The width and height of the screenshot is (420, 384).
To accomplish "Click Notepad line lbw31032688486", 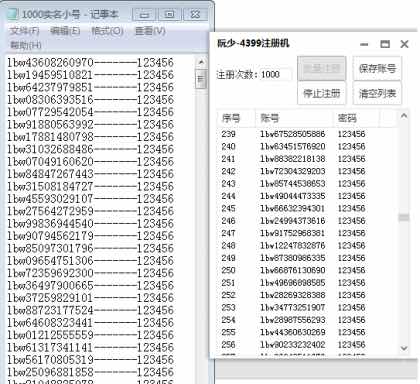I will pos(91,149).
